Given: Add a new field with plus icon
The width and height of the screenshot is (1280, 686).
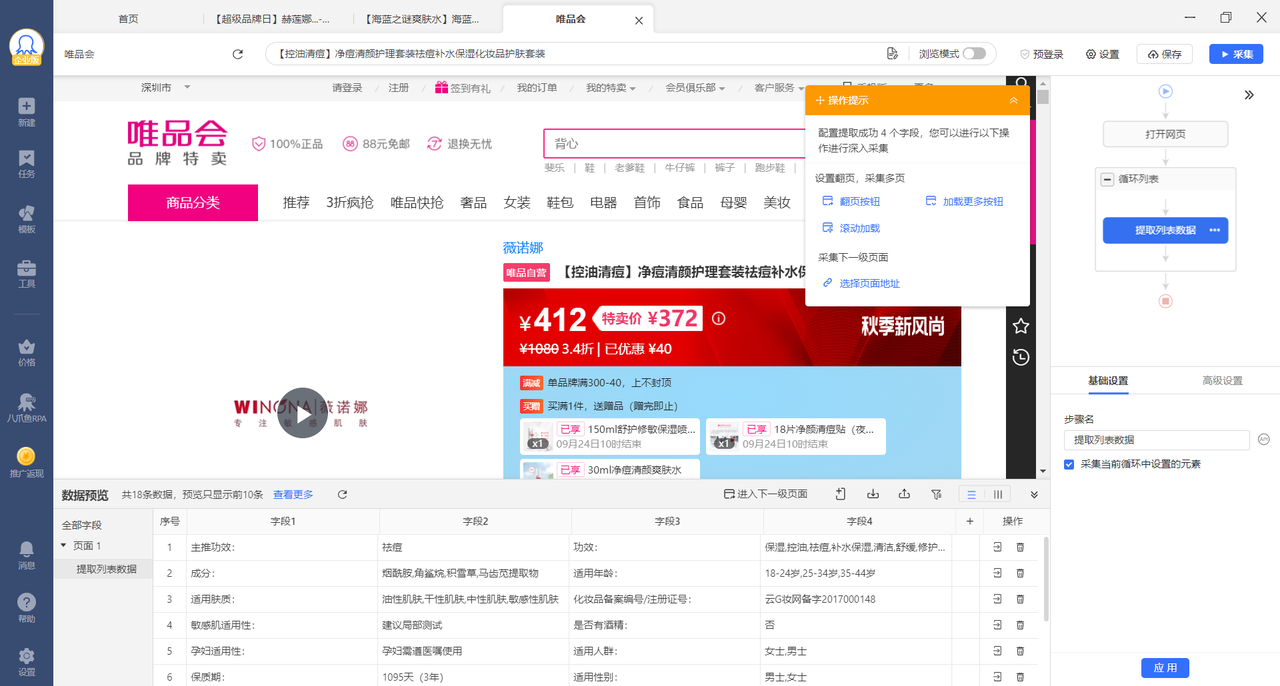Looking at the screenshot, I should 969,521.
